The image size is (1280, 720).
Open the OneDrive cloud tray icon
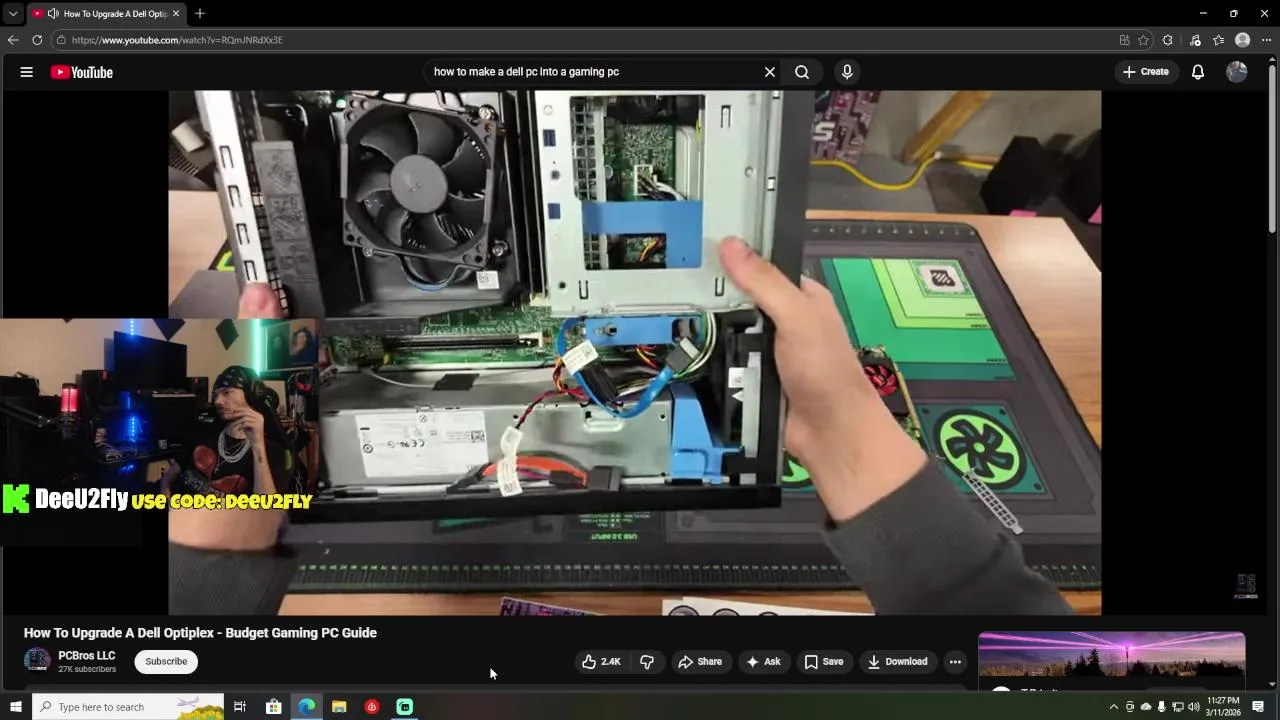point(1146,707)
